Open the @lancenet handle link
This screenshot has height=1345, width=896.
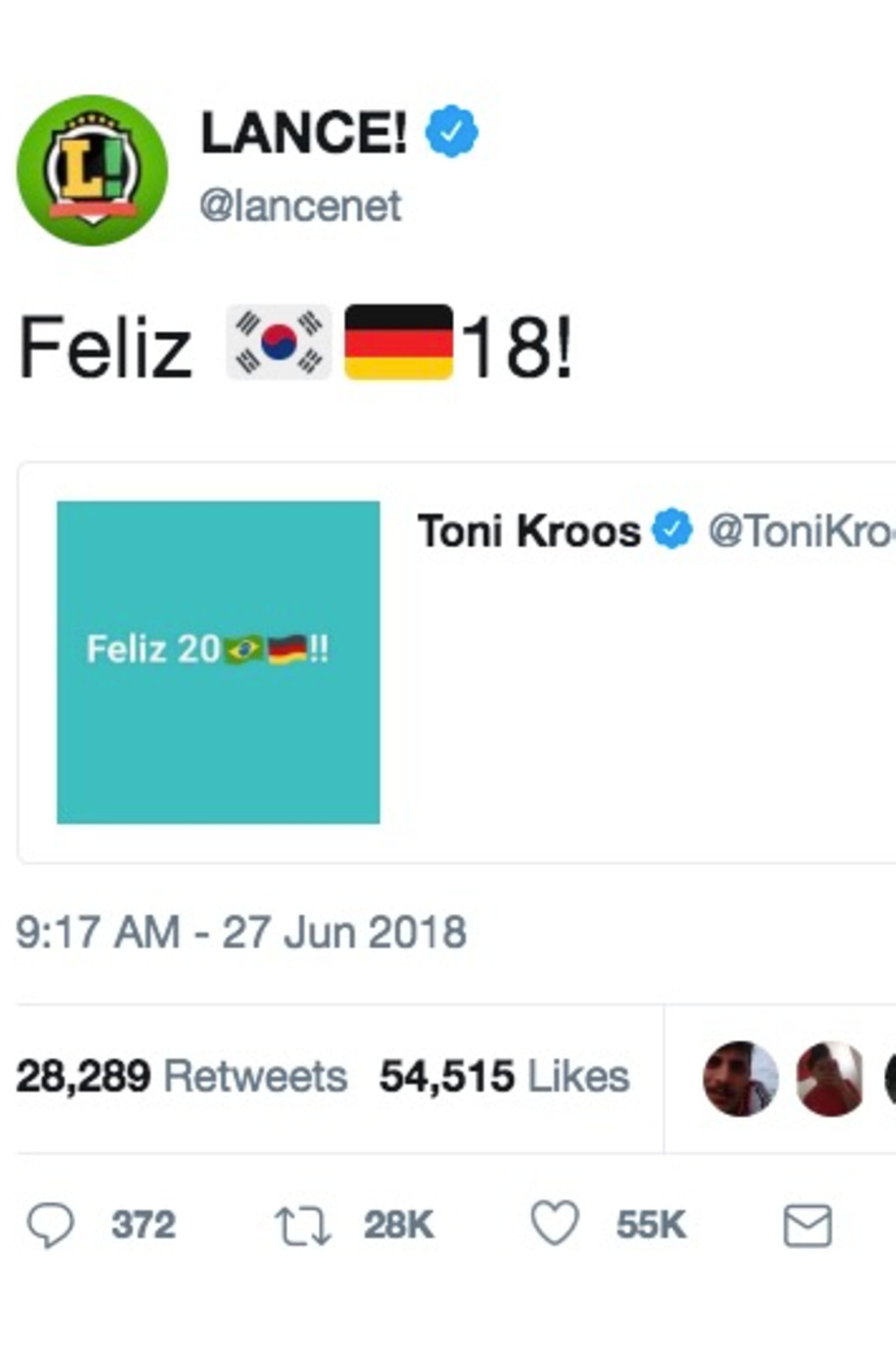click(301, 207)
